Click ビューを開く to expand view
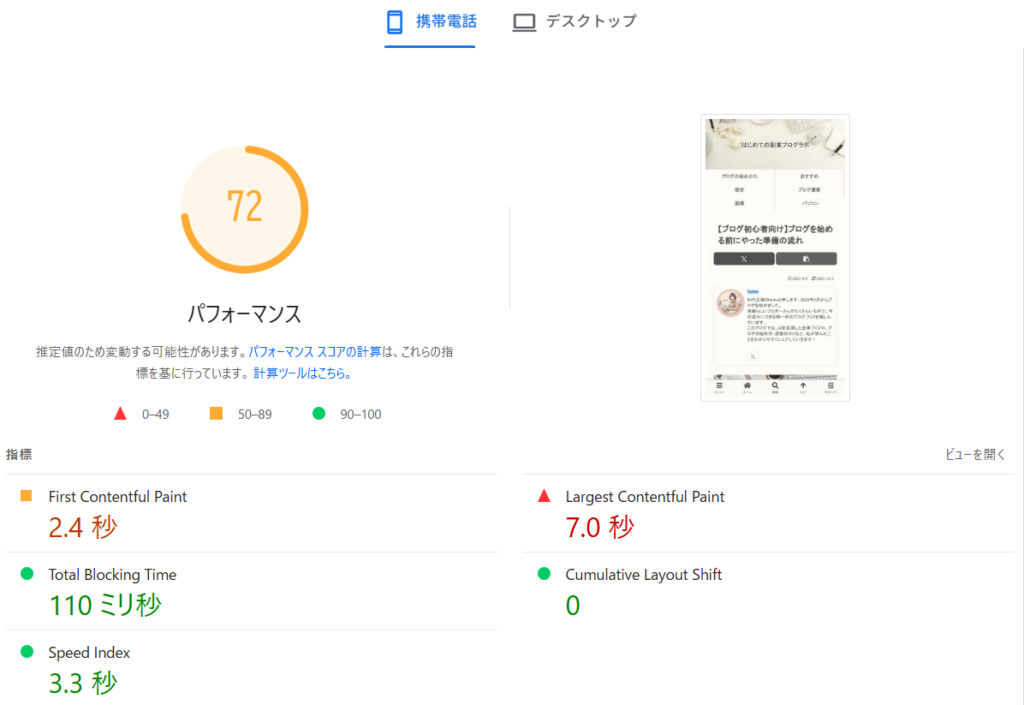Screen dimensions: 1024x705 (x=975, y=454)
